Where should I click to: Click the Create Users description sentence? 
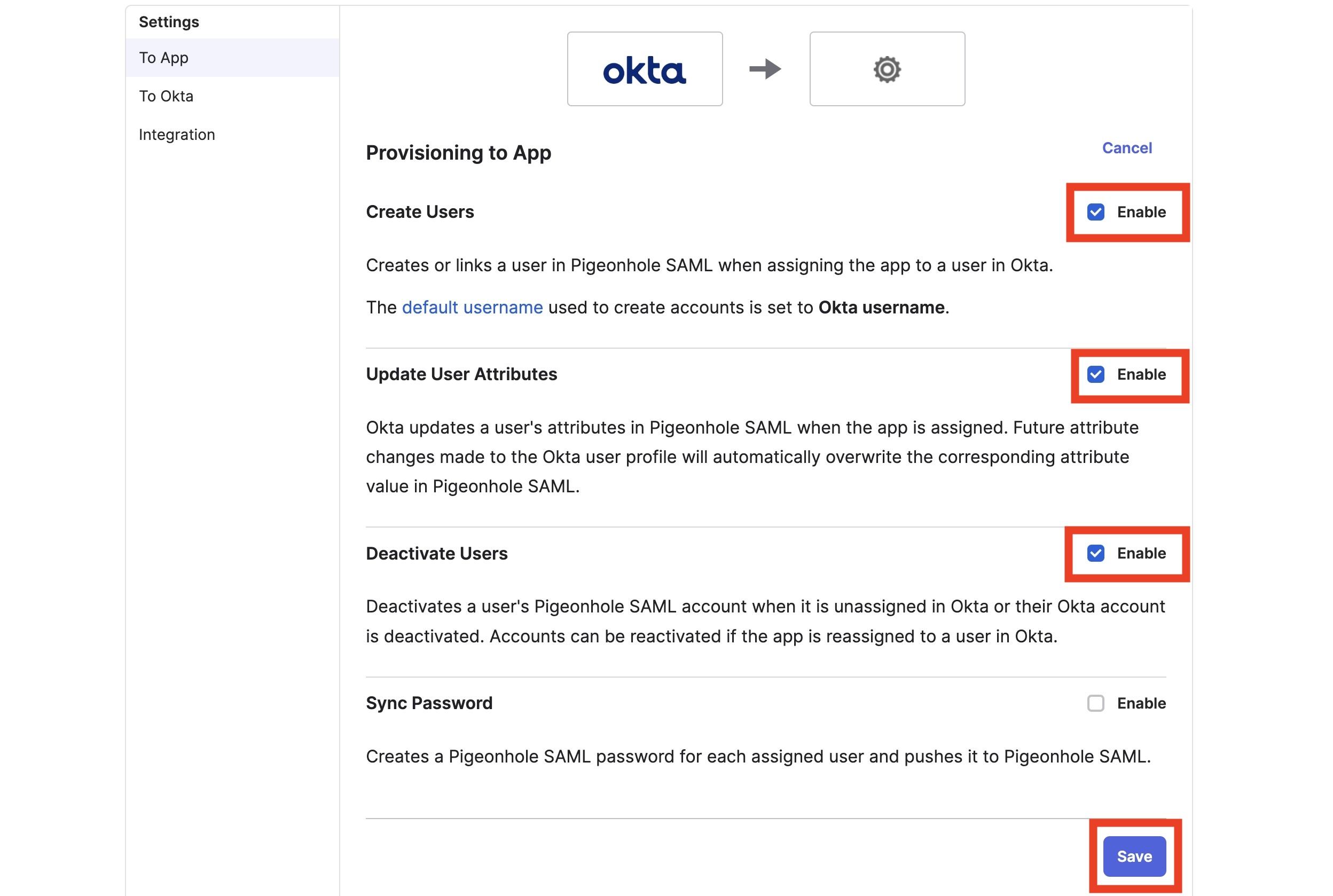coord(709,265)
